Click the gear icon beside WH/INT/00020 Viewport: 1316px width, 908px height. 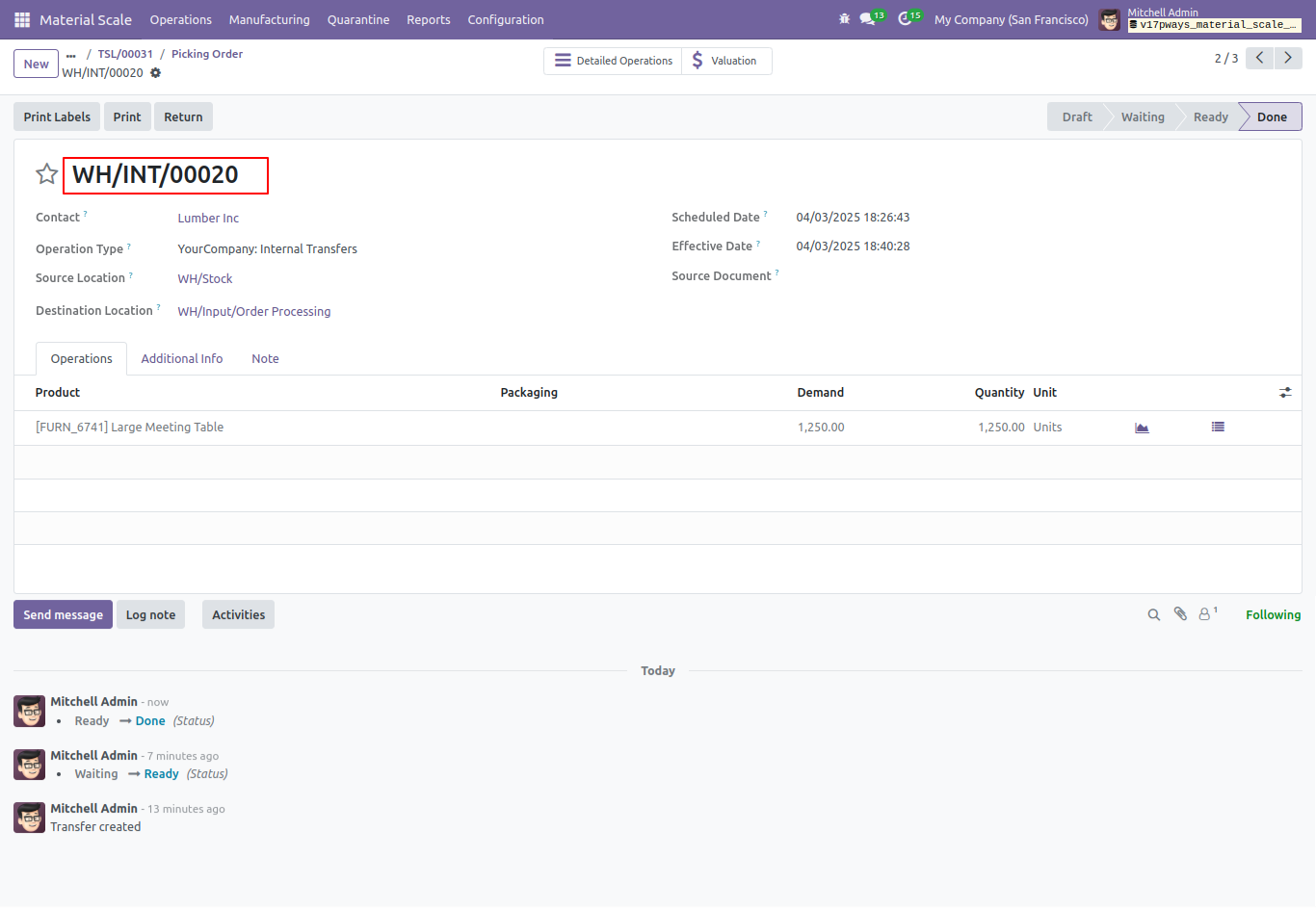click(156, 73)
